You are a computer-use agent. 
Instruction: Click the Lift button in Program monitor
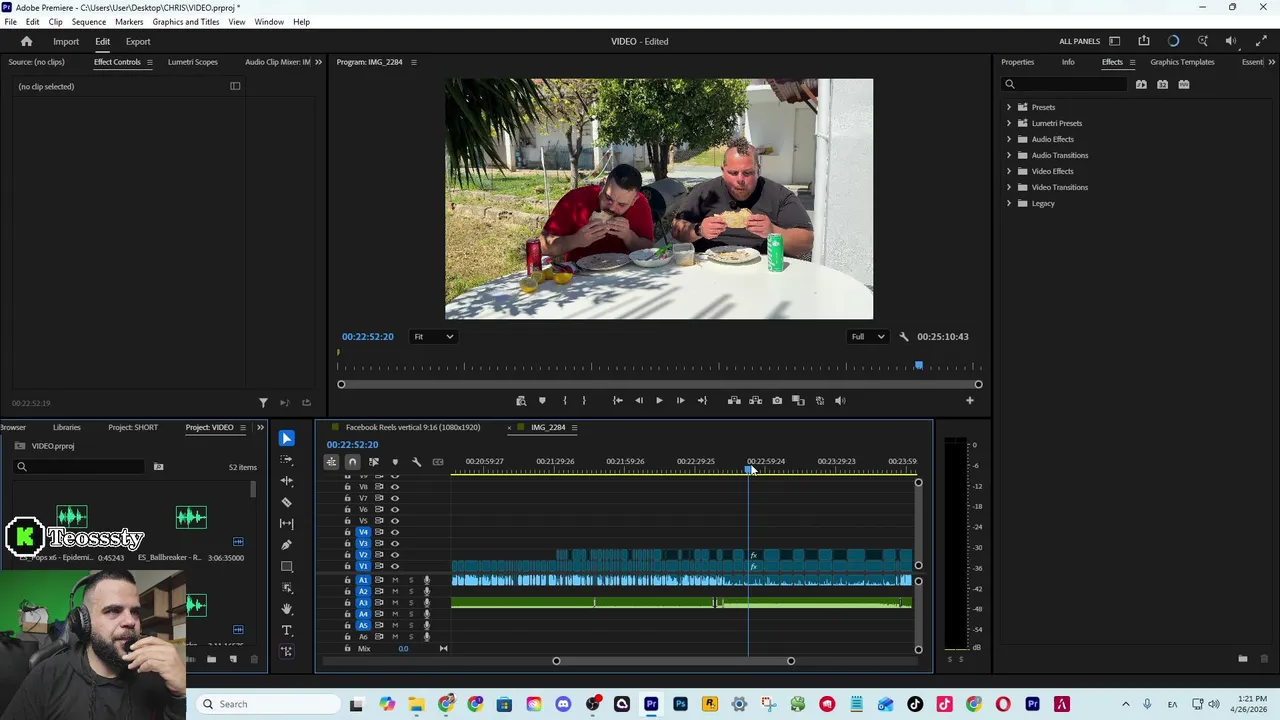point(734,400)
